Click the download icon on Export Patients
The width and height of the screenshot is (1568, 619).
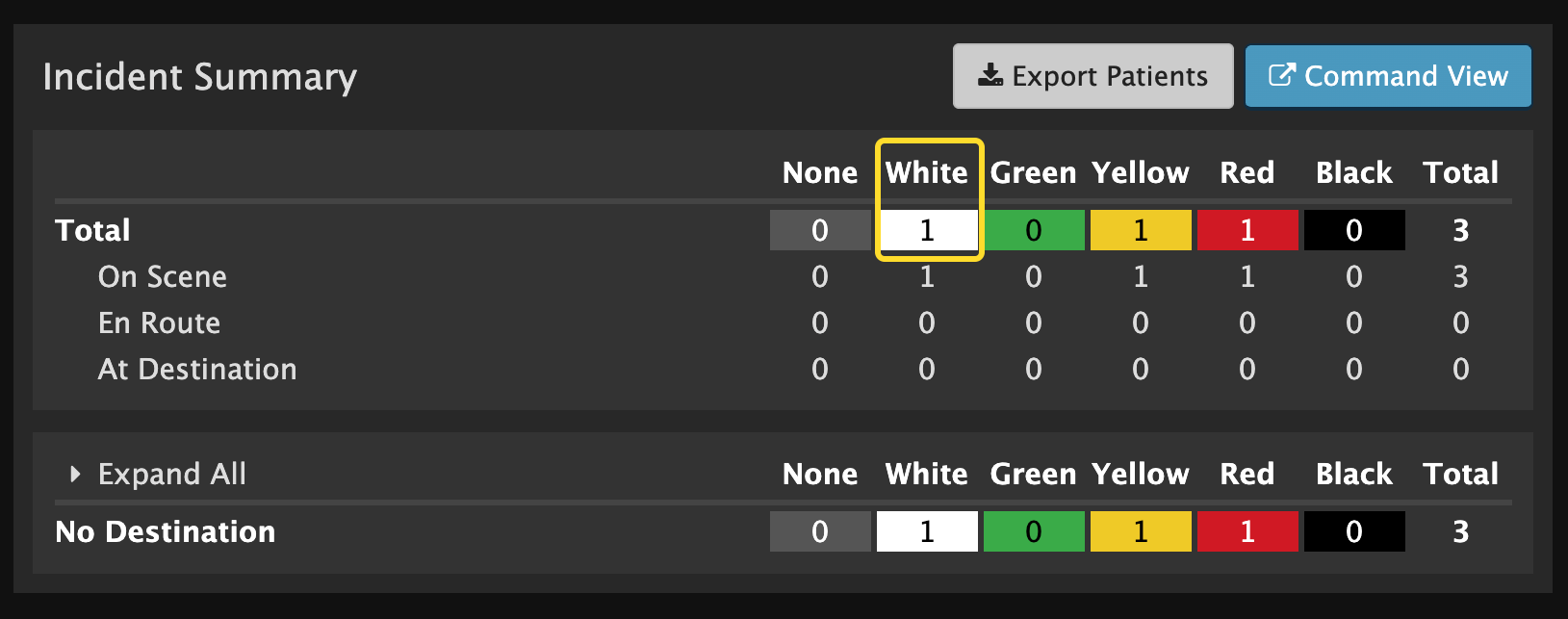pyautogui.click(x=990, y=74)
